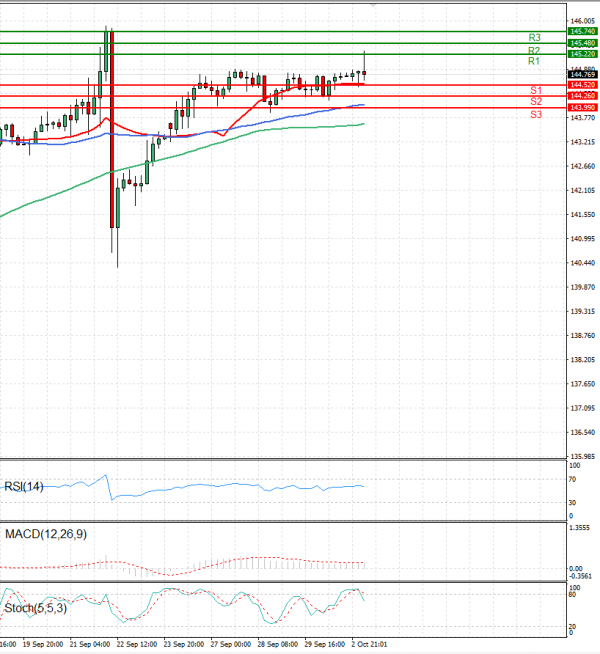Click the 136.540 price axis value
Image resolution: width=600 pixels, height=654 pixels.
582,433
